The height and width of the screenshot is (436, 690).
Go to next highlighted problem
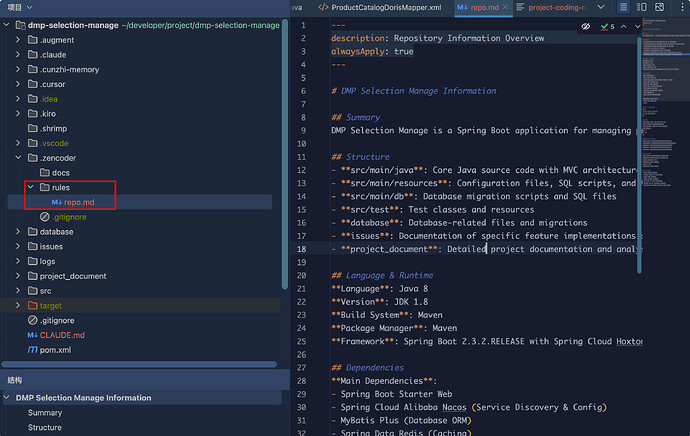pyautogui.click(x=637, y=26)
